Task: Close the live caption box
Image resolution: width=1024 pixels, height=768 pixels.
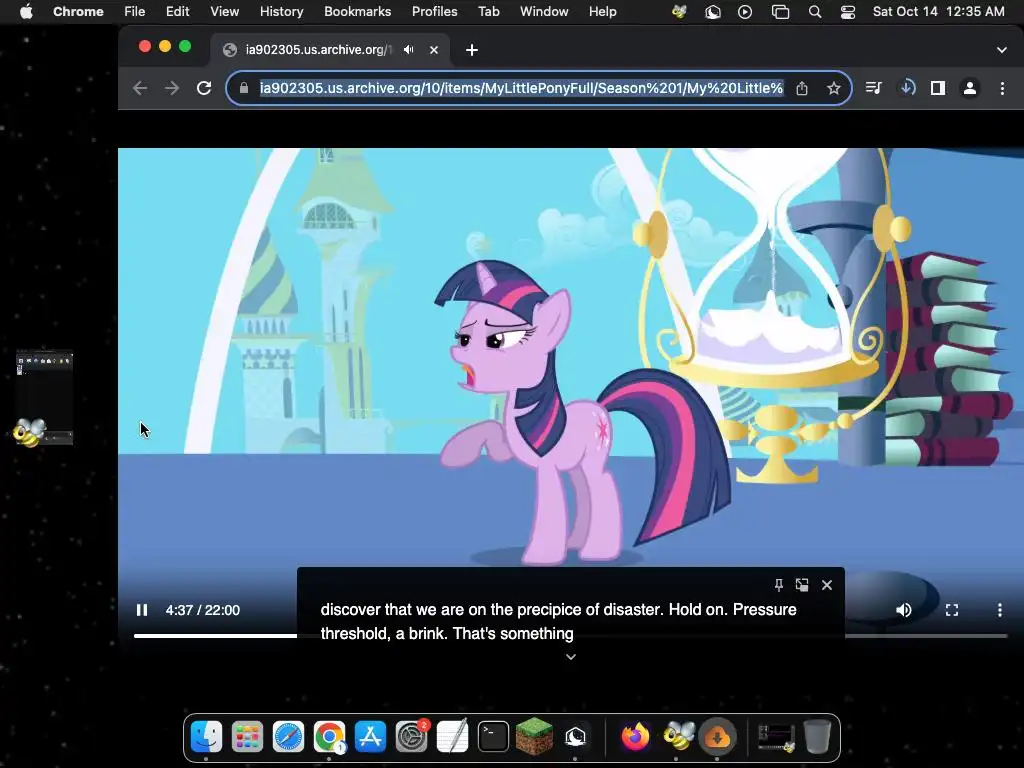Action: (827, 585)
